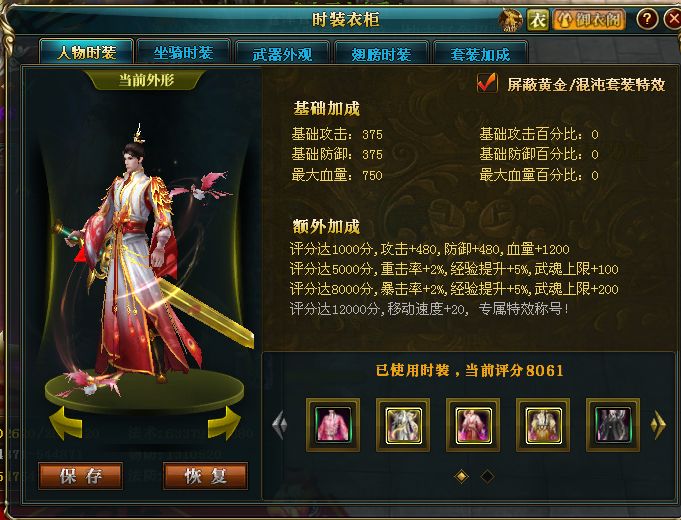The height and width of the screenshot is (520, 681).
Task: Select the second page indicator diamond
Action: tap(487, 477)
